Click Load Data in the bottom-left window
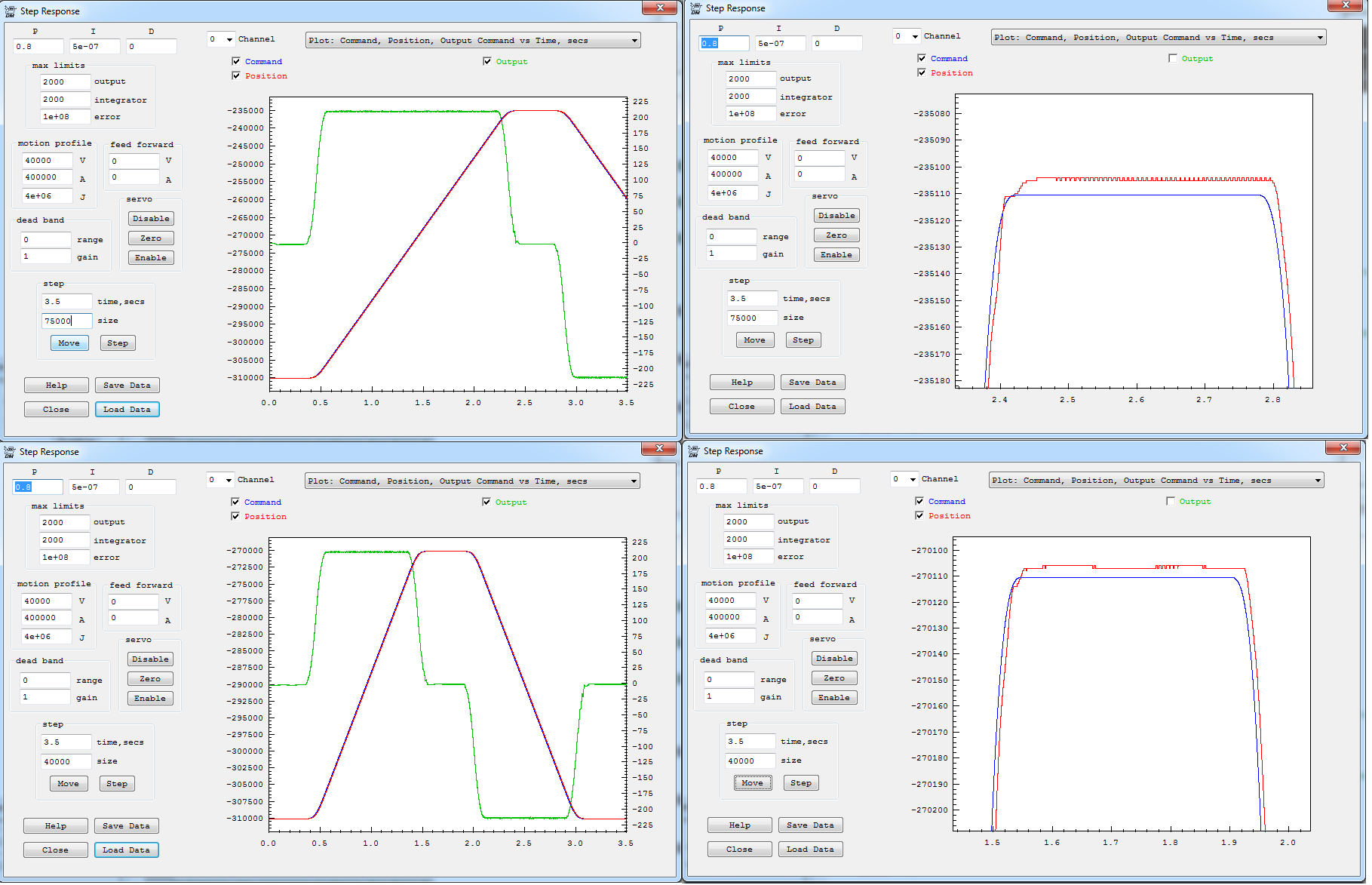The height and width of the screenshot is (885, 1372). point(126,850)
